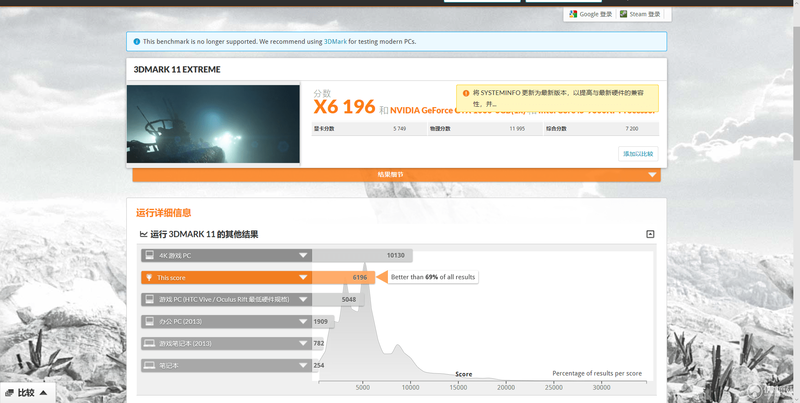Sign in with the Google 登录 button

coord(590,14)
